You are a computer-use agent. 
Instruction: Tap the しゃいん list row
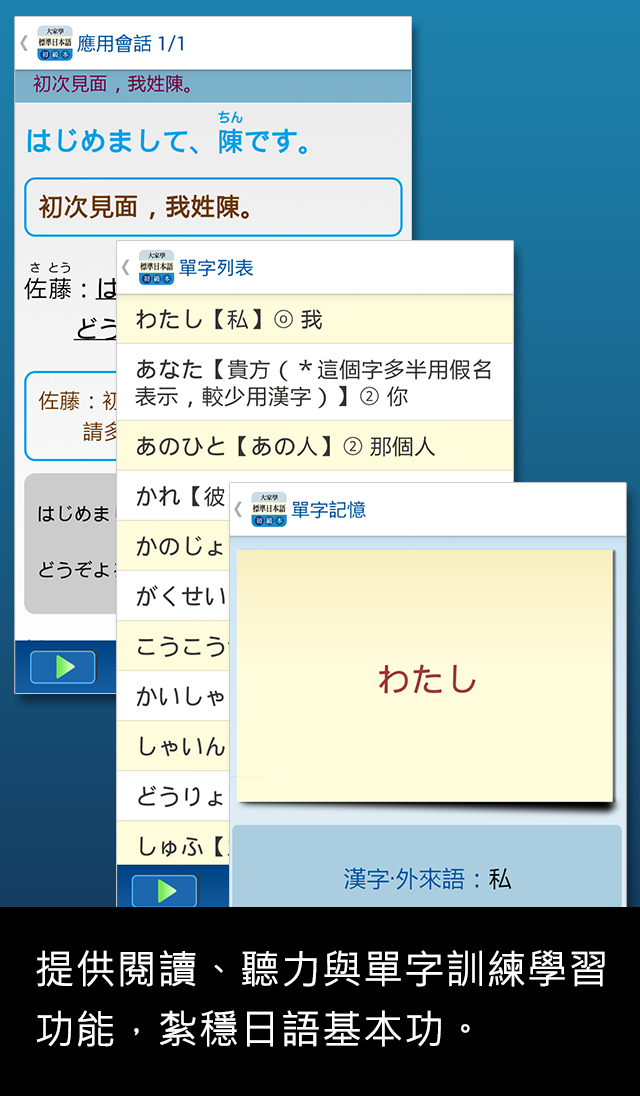coord(173,747)
